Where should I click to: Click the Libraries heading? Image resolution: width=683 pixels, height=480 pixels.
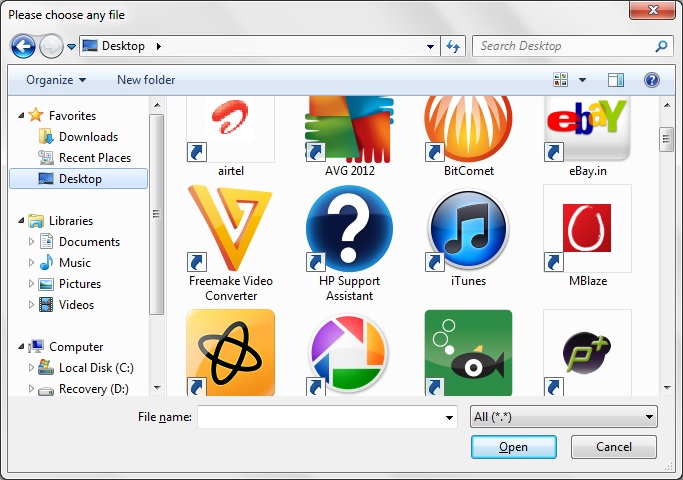61,221
